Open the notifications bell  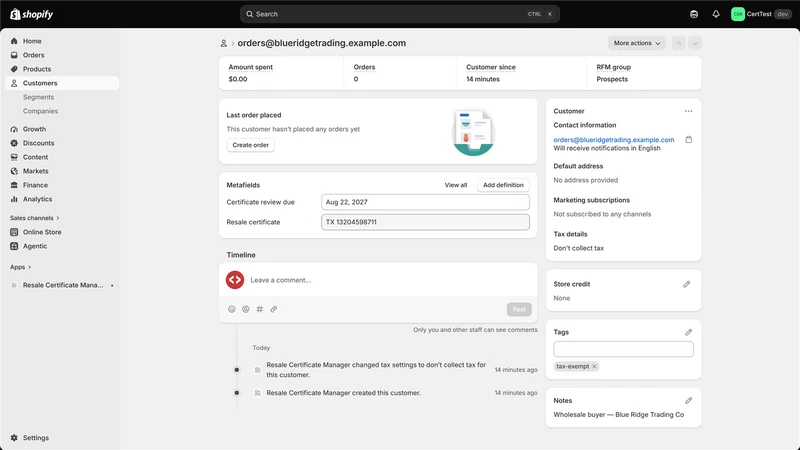(716, 14)
